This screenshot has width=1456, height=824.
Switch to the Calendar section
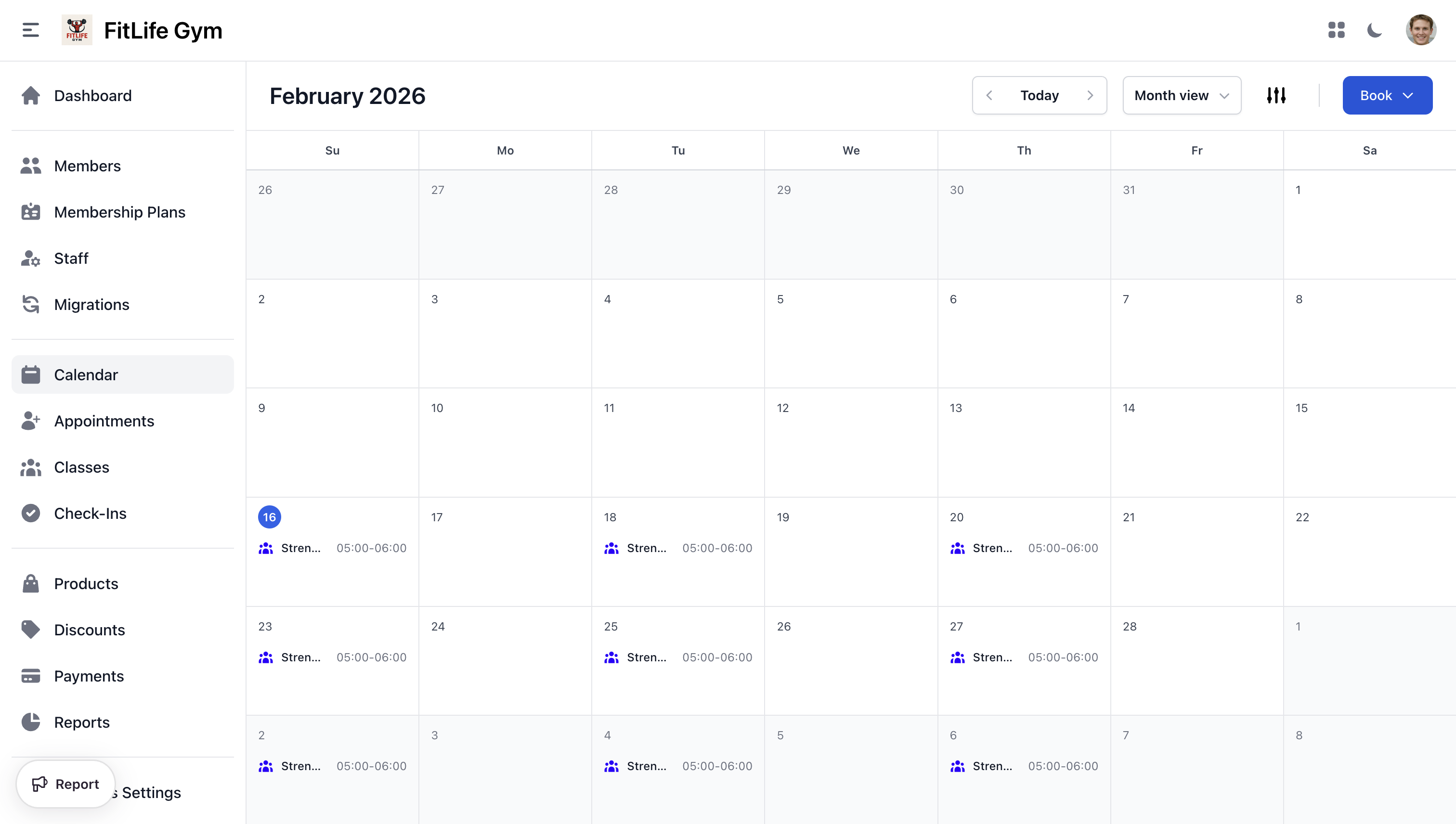pyautogui.click(x=86, y=374)
